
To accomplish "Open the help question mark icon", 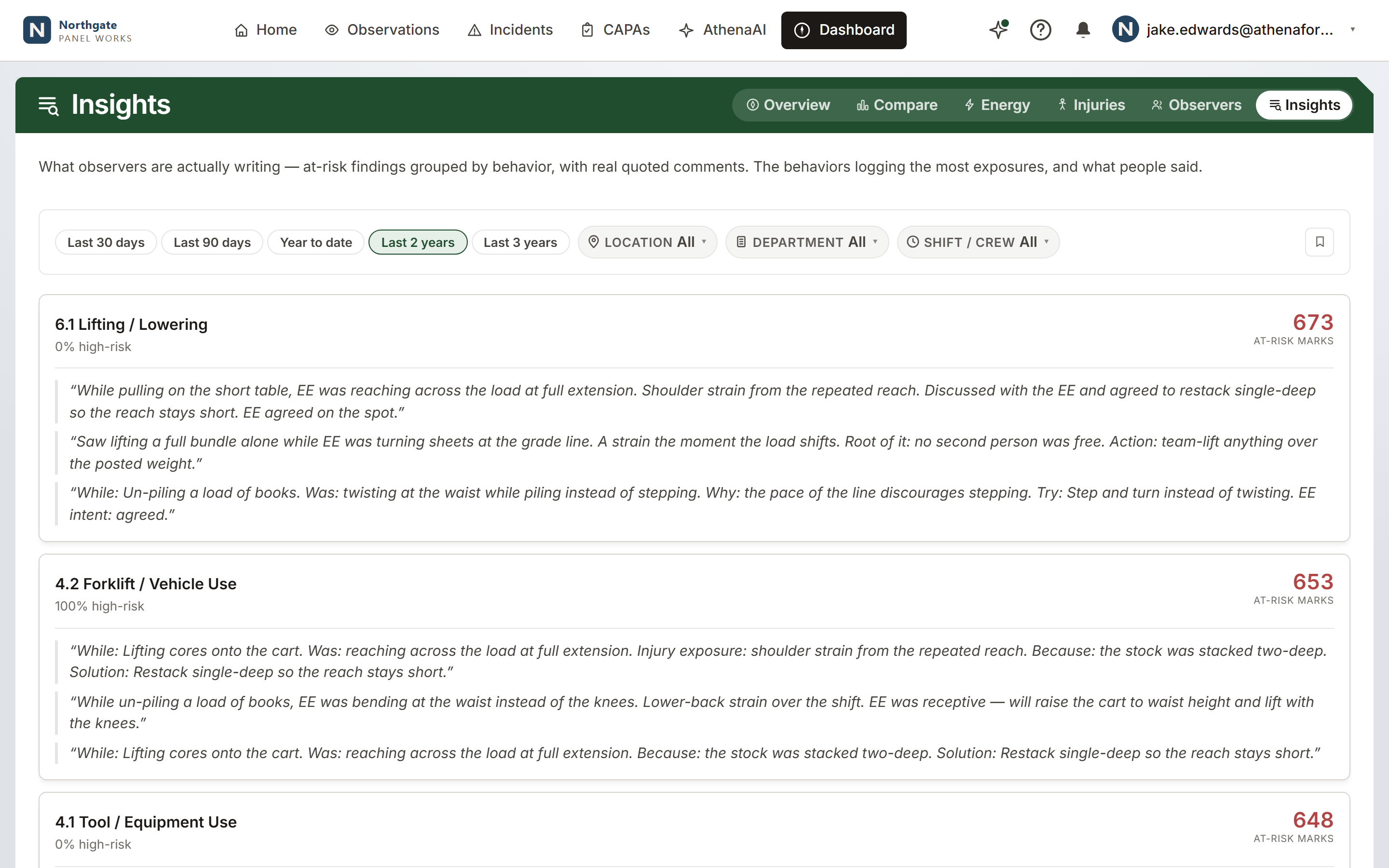I will tap(1040, 29).
